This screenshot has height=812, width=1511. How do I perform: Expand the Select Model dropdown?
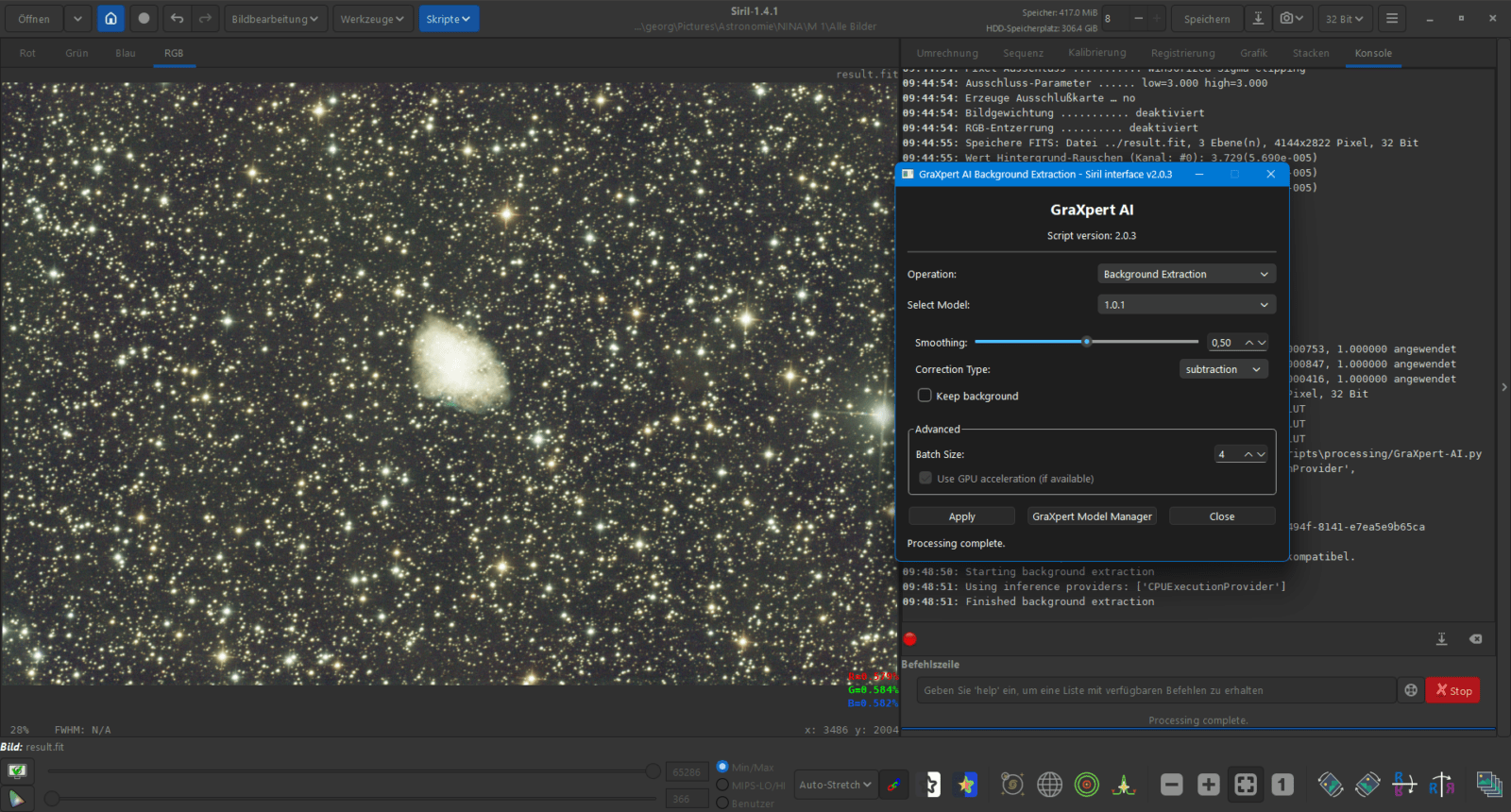pos(1186,305)
